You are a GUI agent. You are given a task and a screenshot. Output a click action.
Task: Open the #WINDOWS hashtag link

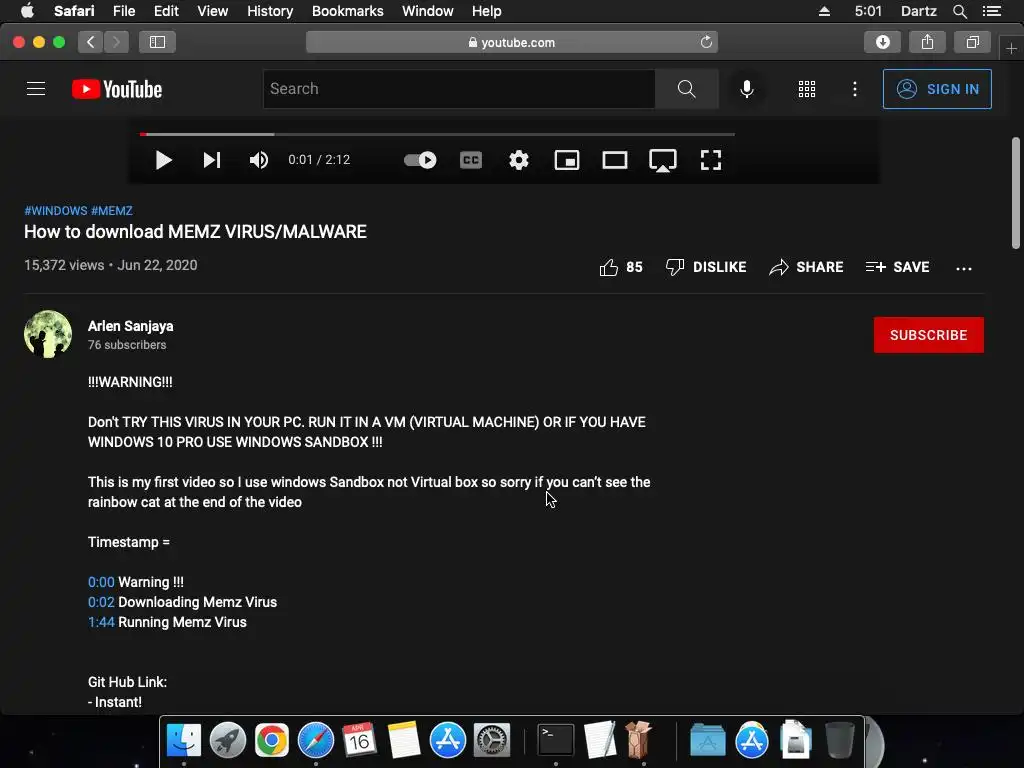point(56,211)
